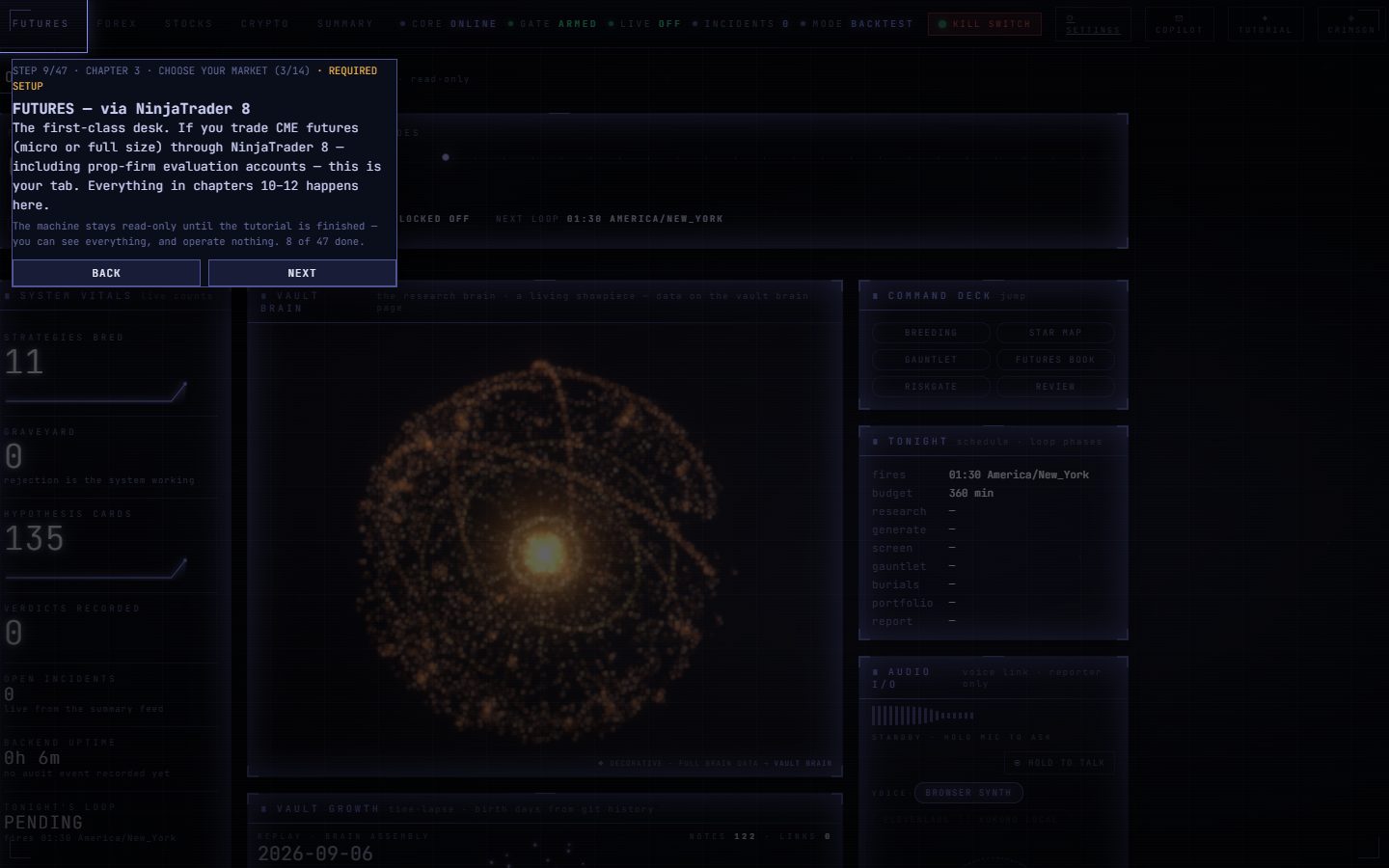Open the Crypto tab
The image size is (1389, 868).
tap(264, 24)
